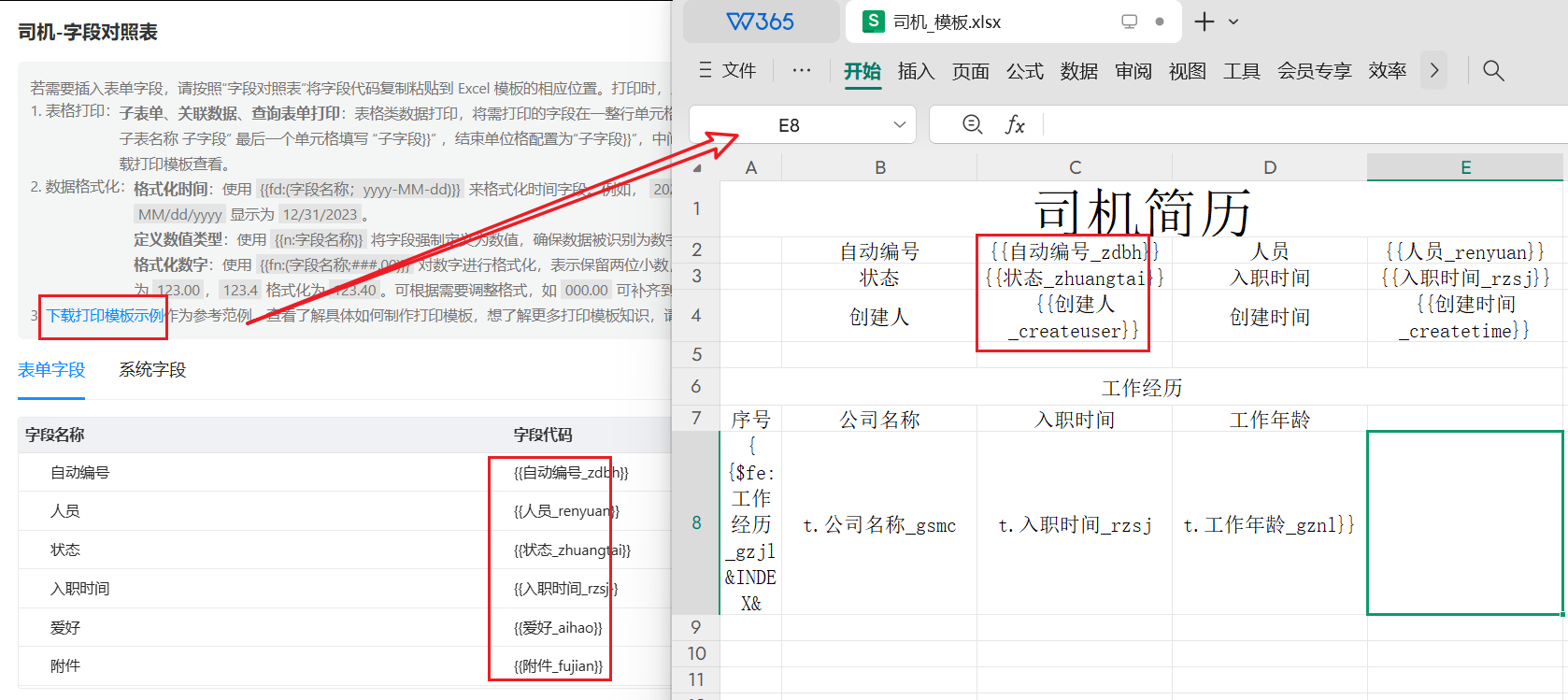
Task: Switch to the 系统字段 tab
Action: (x=152, y=370)
